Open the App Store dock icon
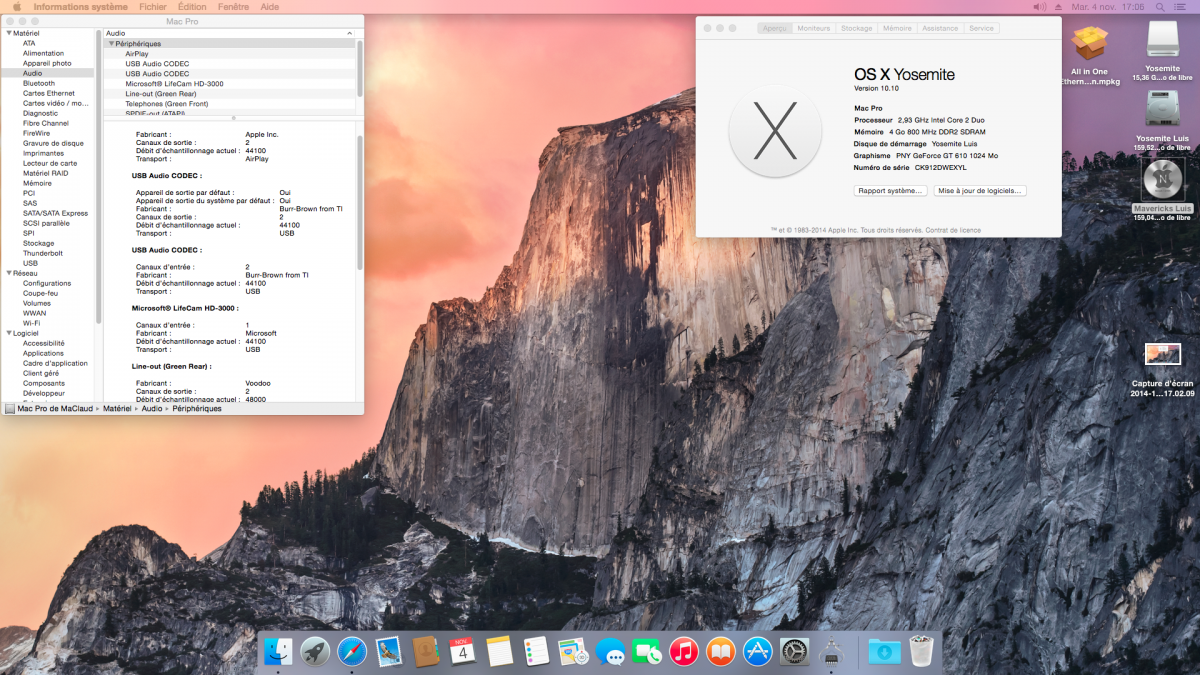This screenshot has height=675, width=1200. pyautogui.click(x=757, y=651)
